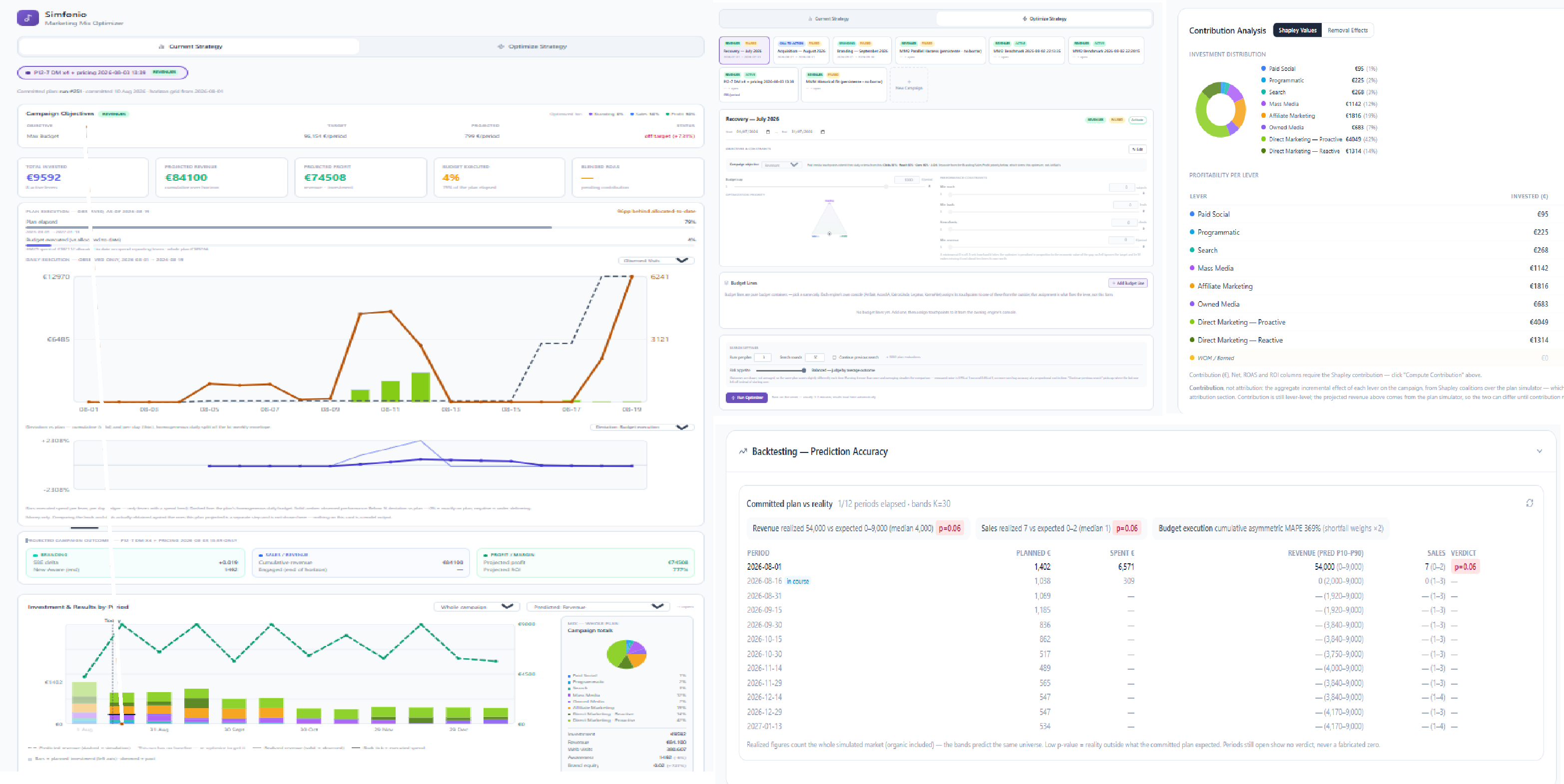Click Add Budget Line button
The width and height of the screenshot is (1564, 784).
pos(1127,283)
